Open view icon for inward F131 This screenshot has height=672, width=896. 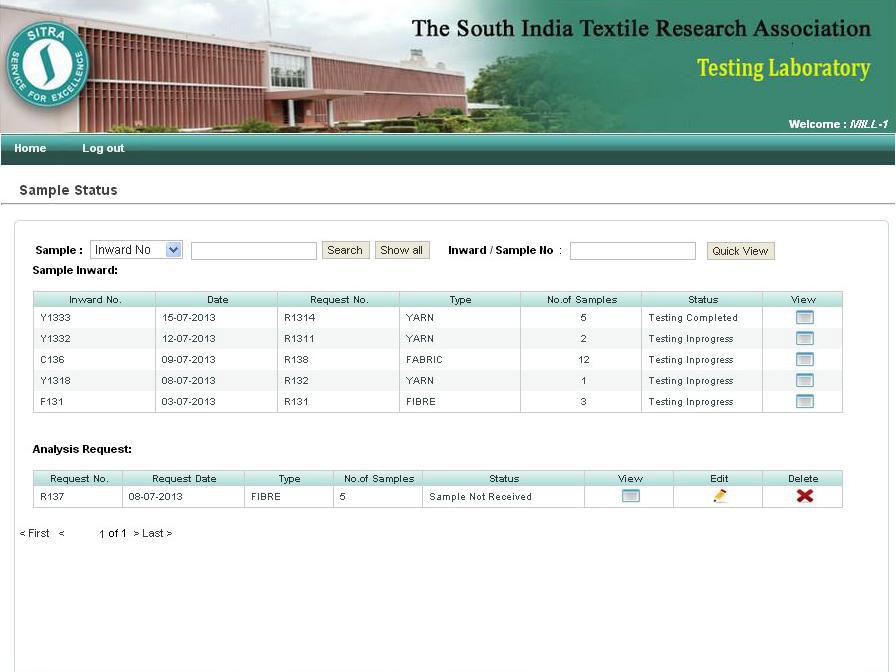point(804,401)
